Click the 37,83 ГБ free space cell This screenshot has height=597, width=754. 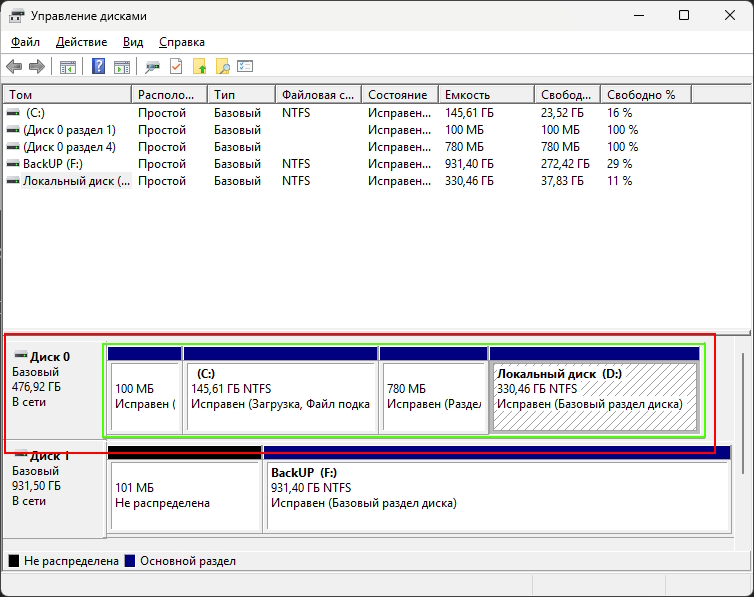(562, 181)
